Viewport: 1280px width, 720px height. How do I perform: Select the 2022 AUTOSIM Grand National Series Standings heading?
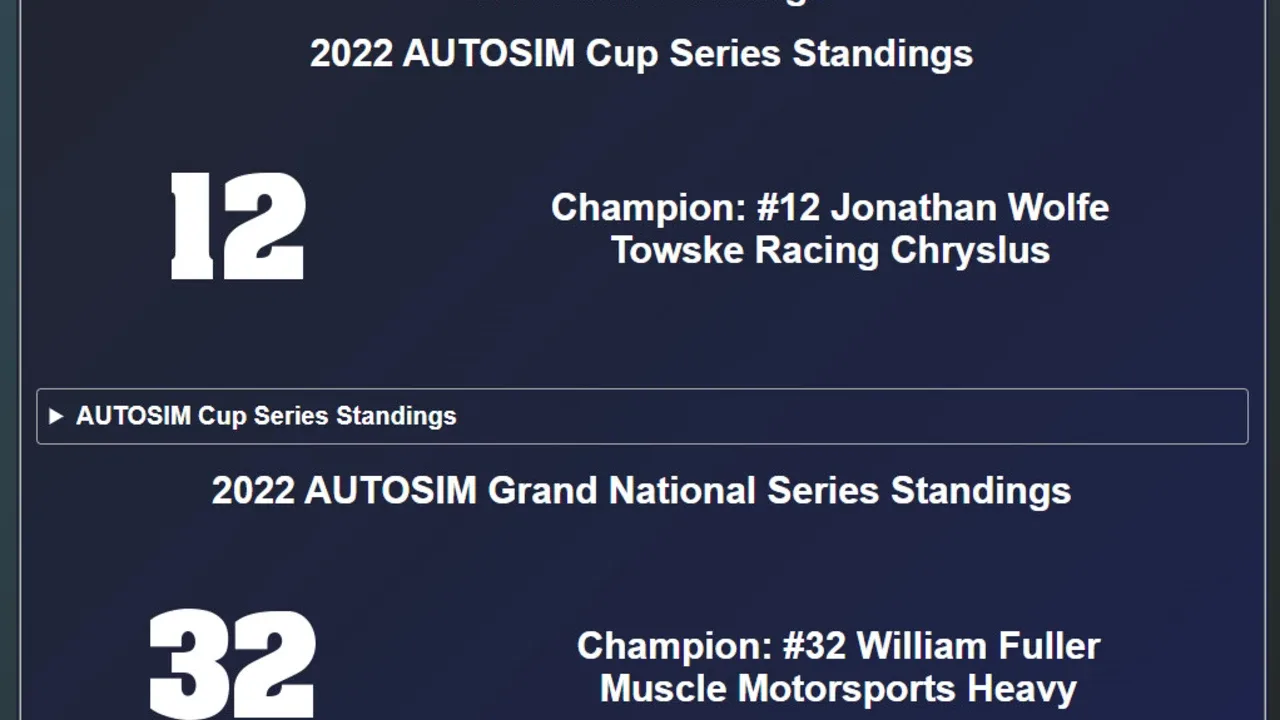pos(641,491)
